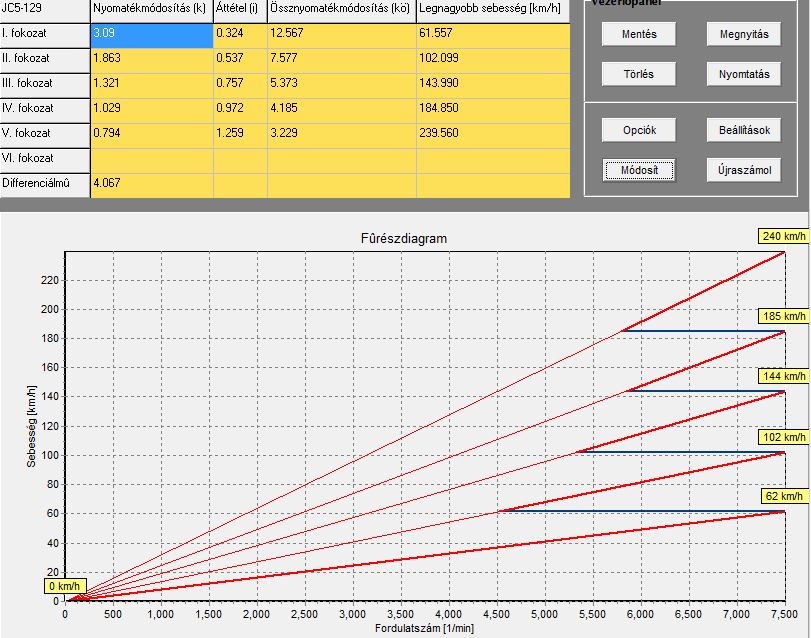This screenshot has height=638, width=811.
Task: Click the Fűrészdiagram chart title
Action: tap(403, 239)
